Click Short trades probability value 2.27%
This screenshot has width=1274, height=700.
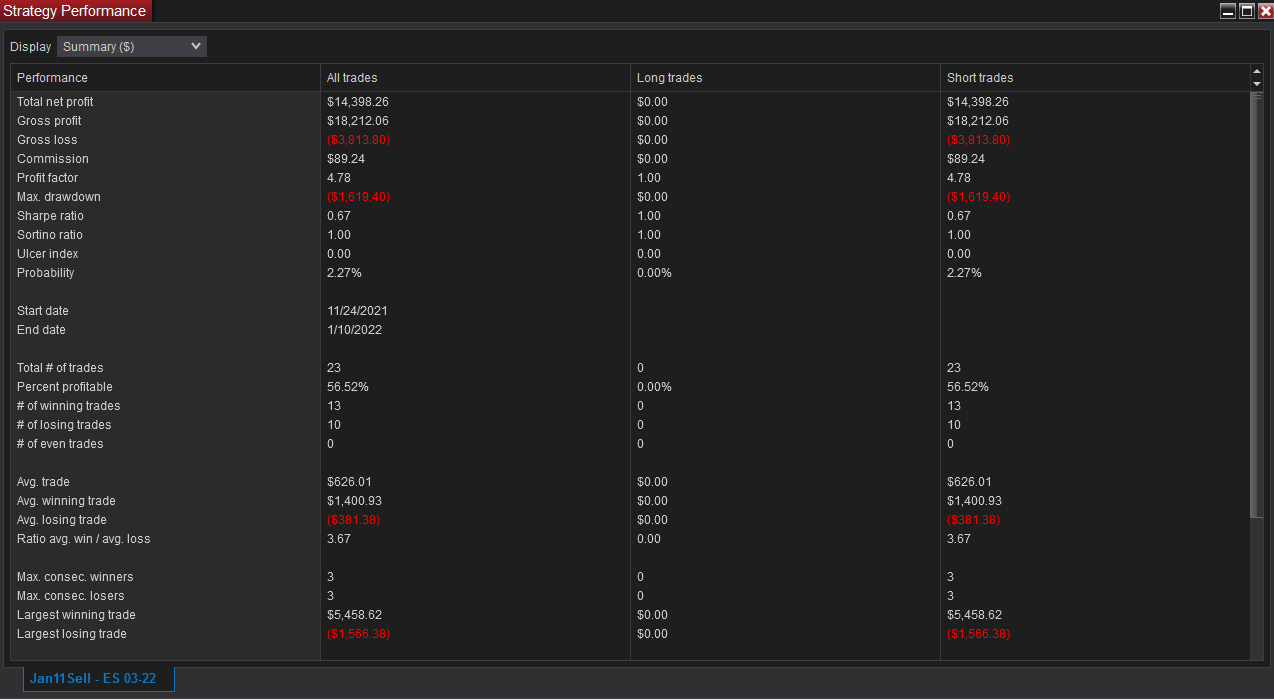pos(964,273)
